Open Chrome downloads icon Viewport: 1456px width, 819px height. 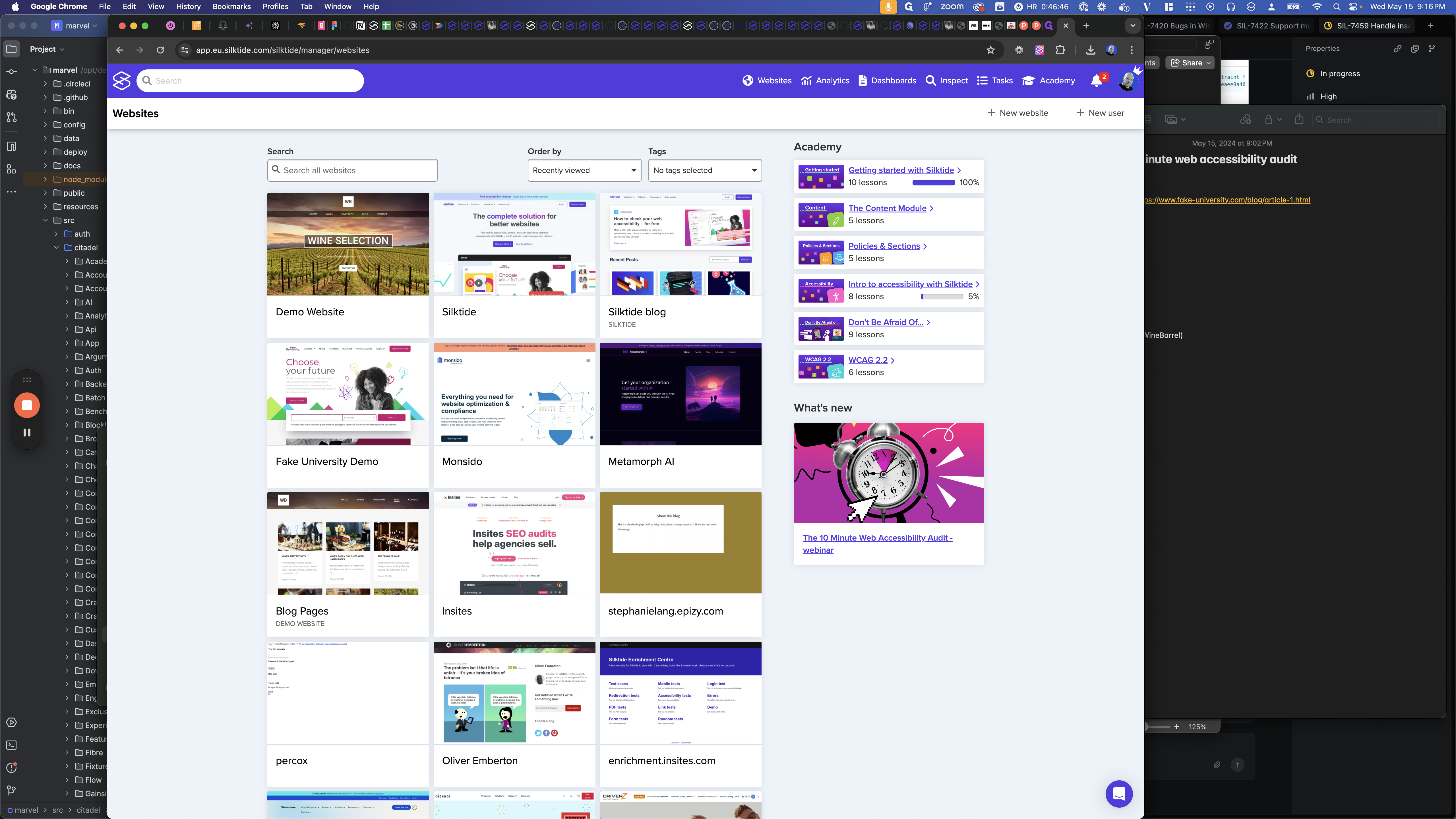coord(1091,50)
